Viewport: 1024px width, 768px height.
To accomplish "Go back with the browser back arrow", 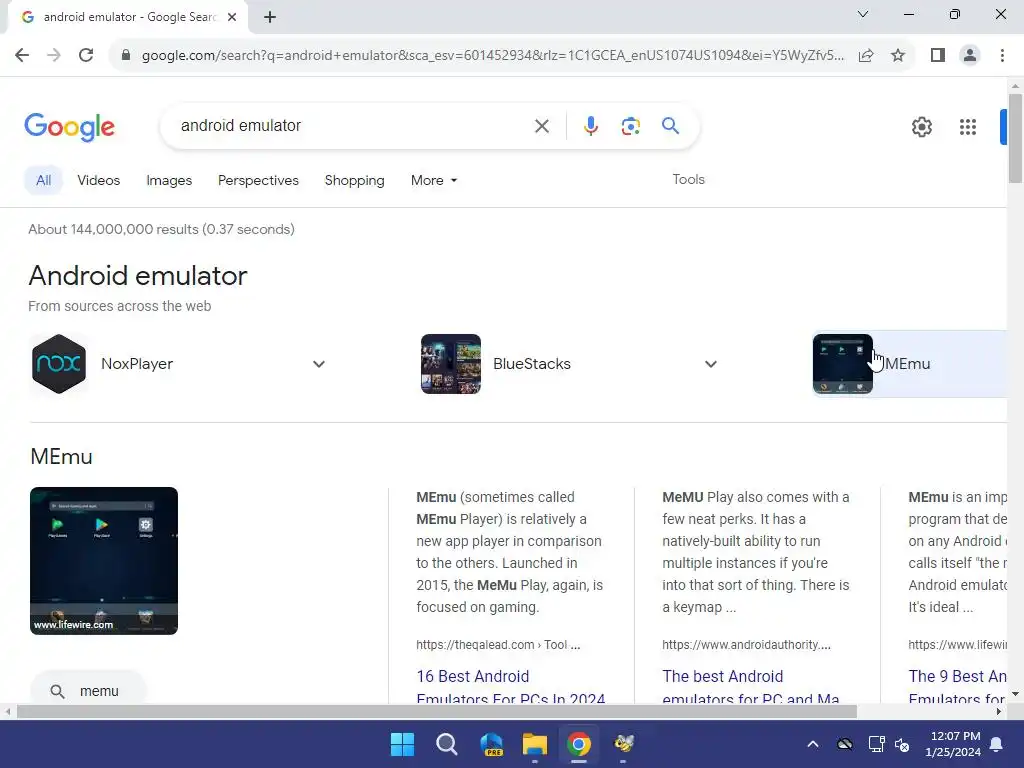I will pyautogui.click(x=22, y=55).
